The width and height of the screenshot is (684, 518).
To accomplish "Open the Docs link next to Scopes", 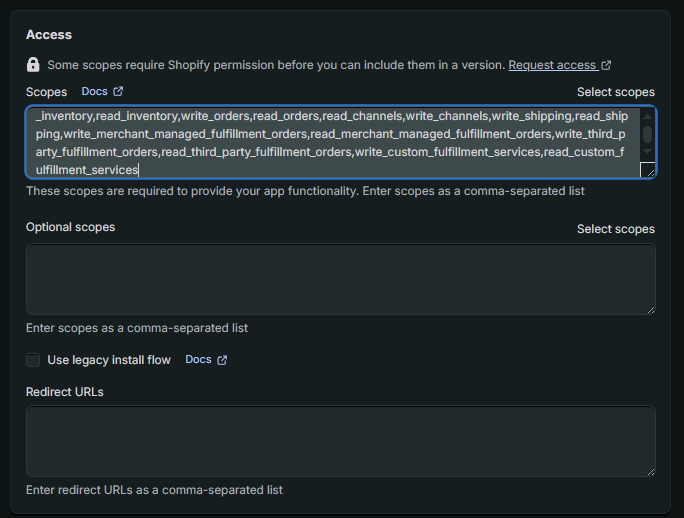I will (x=94, y=92).
